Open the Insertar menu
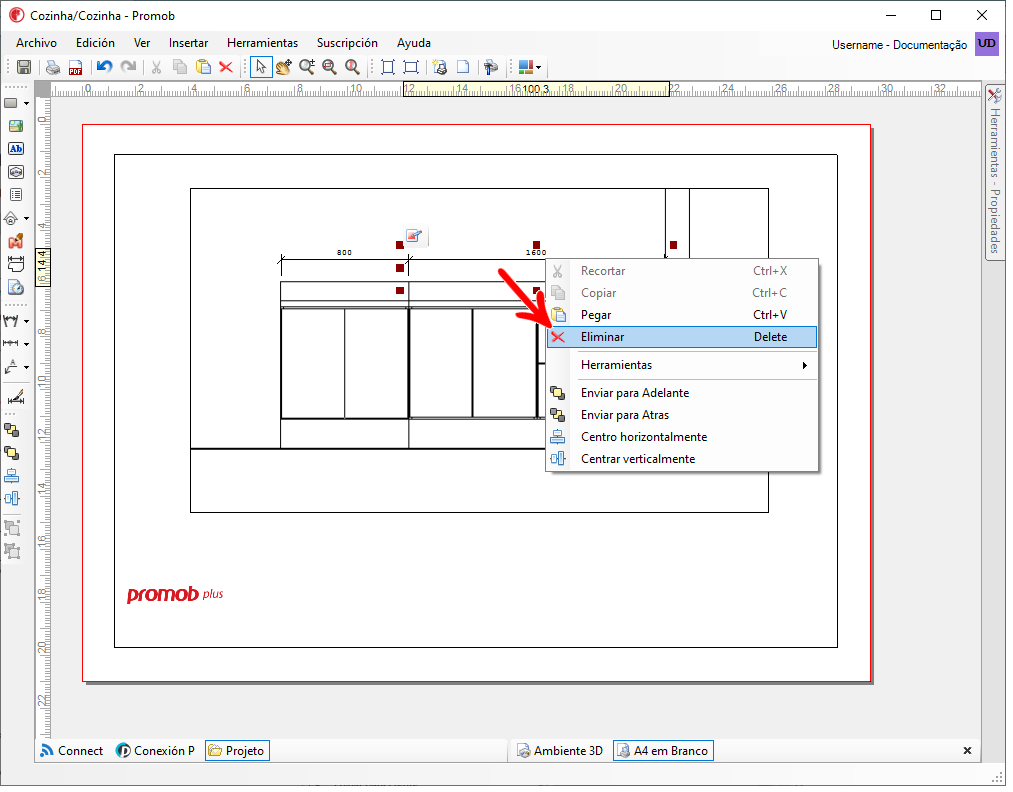This screenshot has height=792, width=1013. pos(189,43)
